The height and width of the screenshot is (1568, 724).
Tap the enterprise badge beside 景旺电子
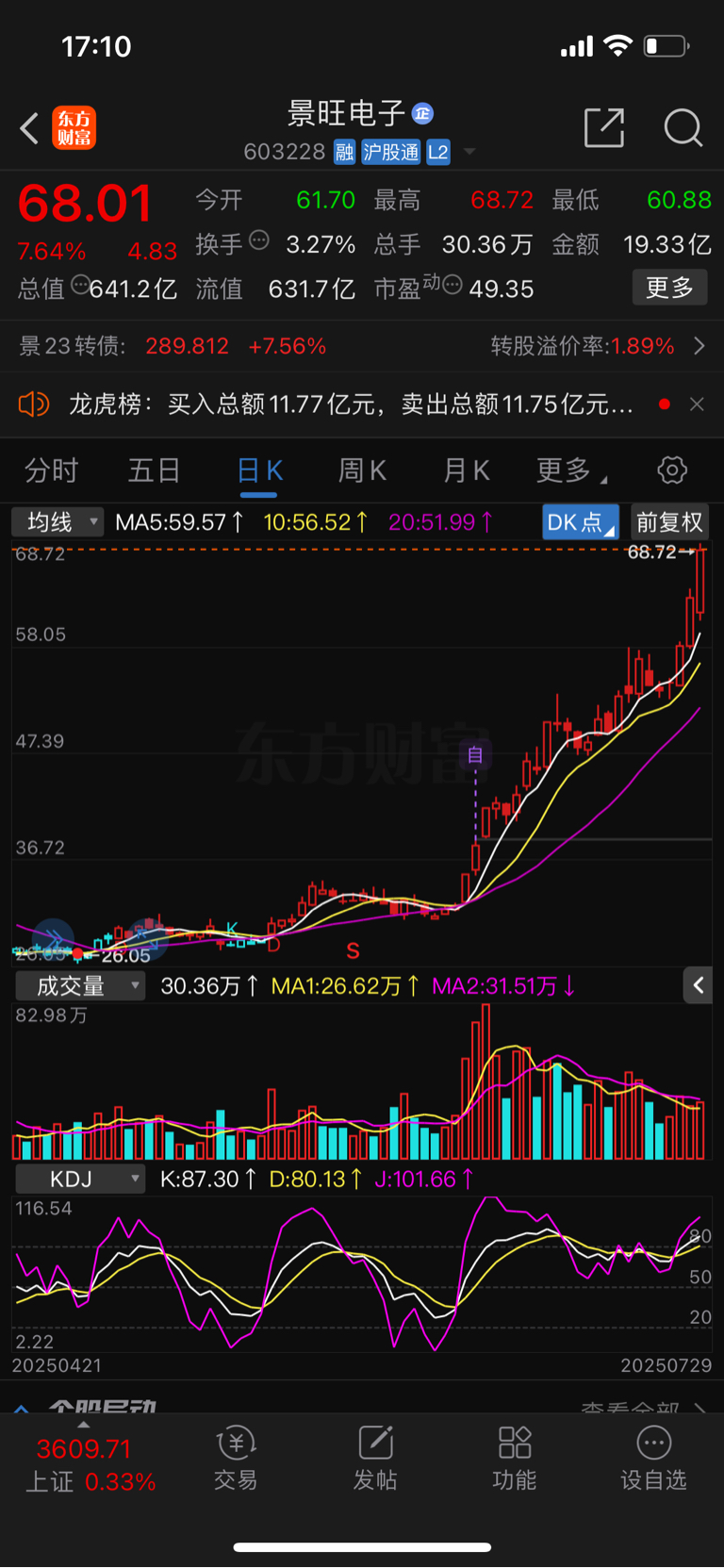422,114
